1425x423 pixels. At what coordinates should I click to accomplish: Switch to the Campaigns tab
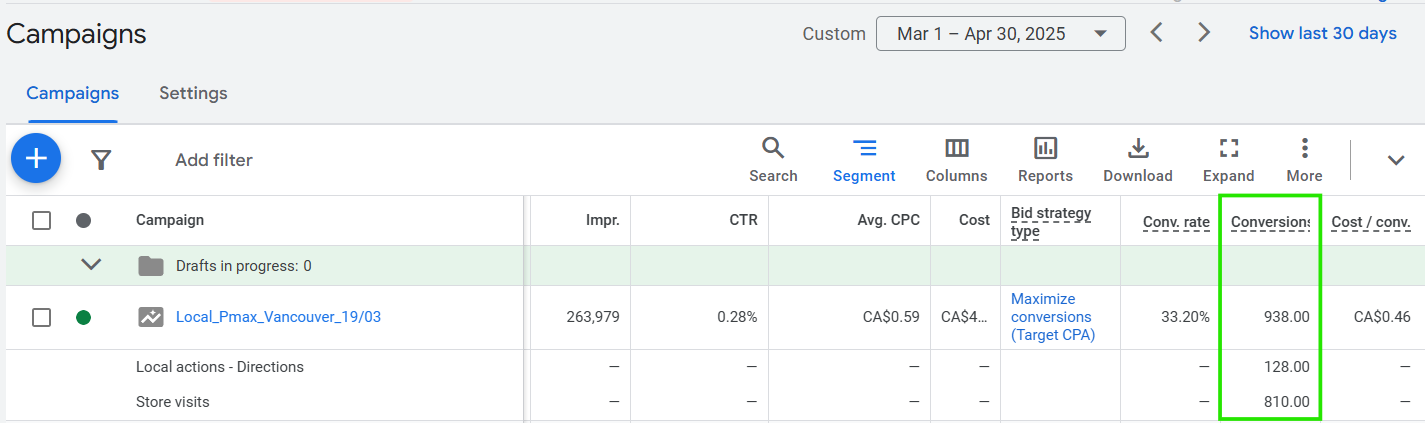[72, 93]
